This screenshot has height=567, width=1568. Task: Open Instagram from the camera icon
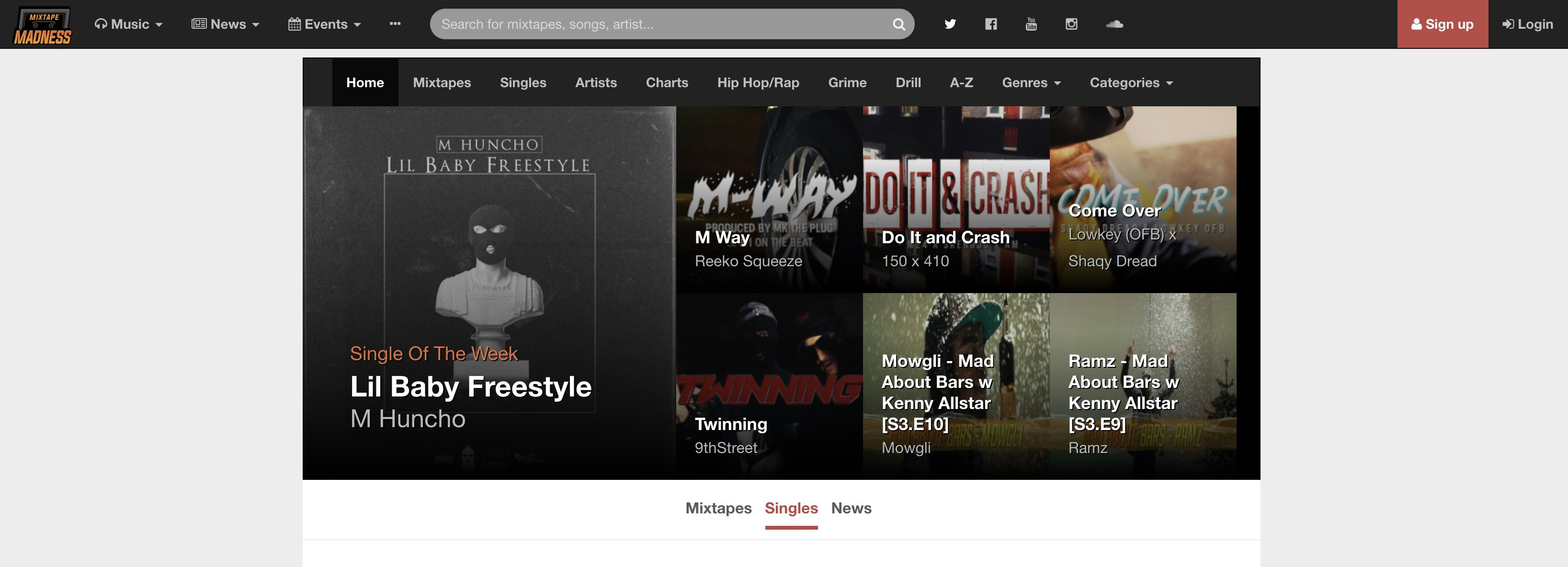point(1072,24)
